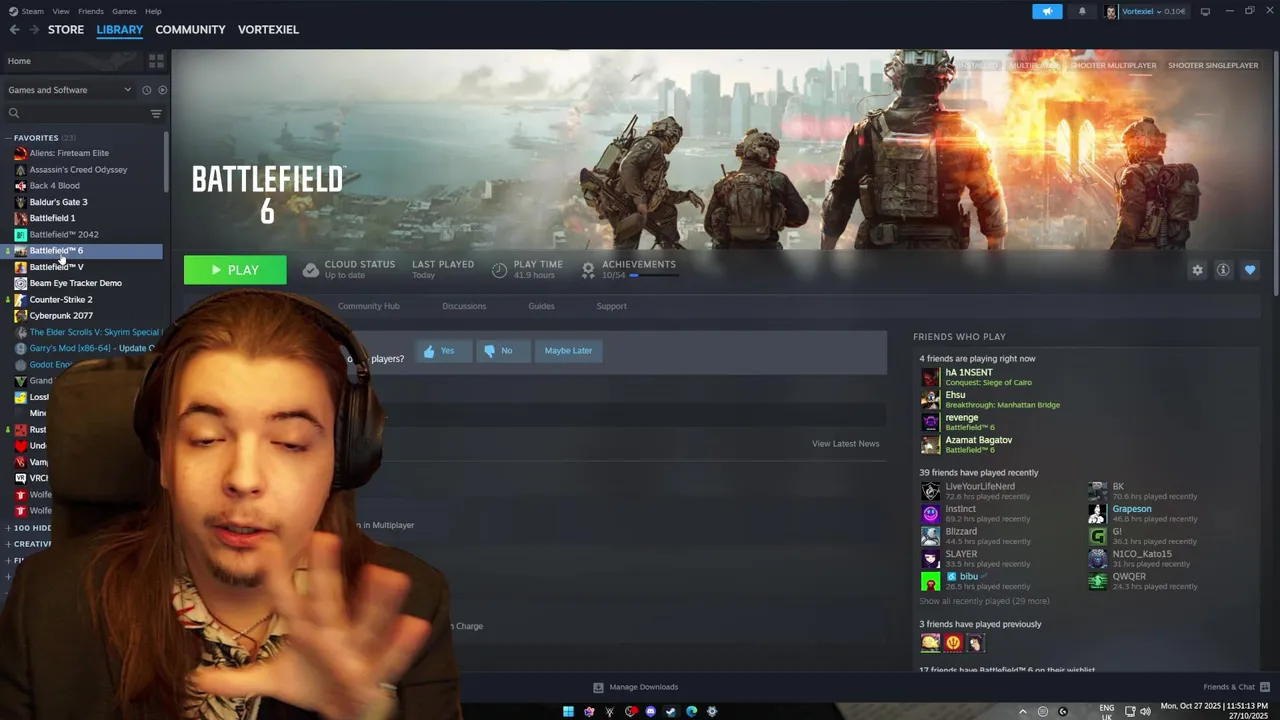
Task: Click the Cloud Status icon
Action: (311, 270)
